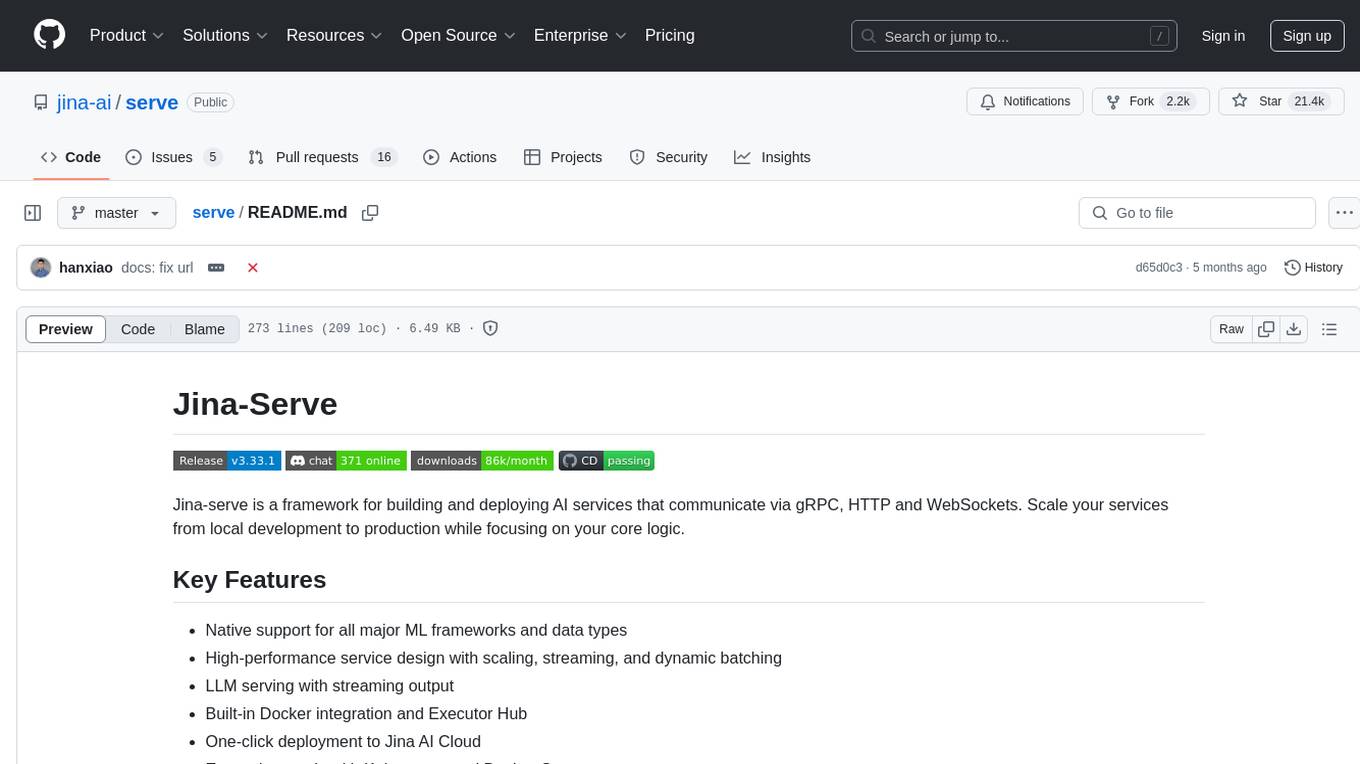Click the chat 371 online badge
Viewport: 1360px width, 764px height.
coord(346,461)
